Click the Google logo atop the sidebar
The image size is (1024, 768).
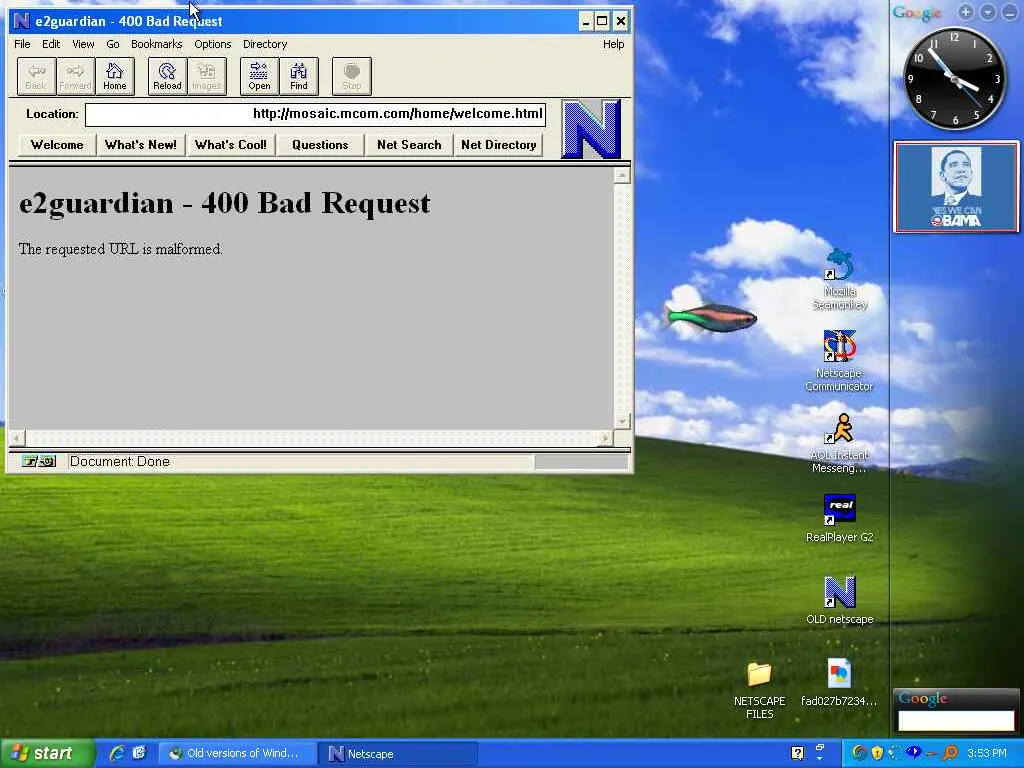917,12
